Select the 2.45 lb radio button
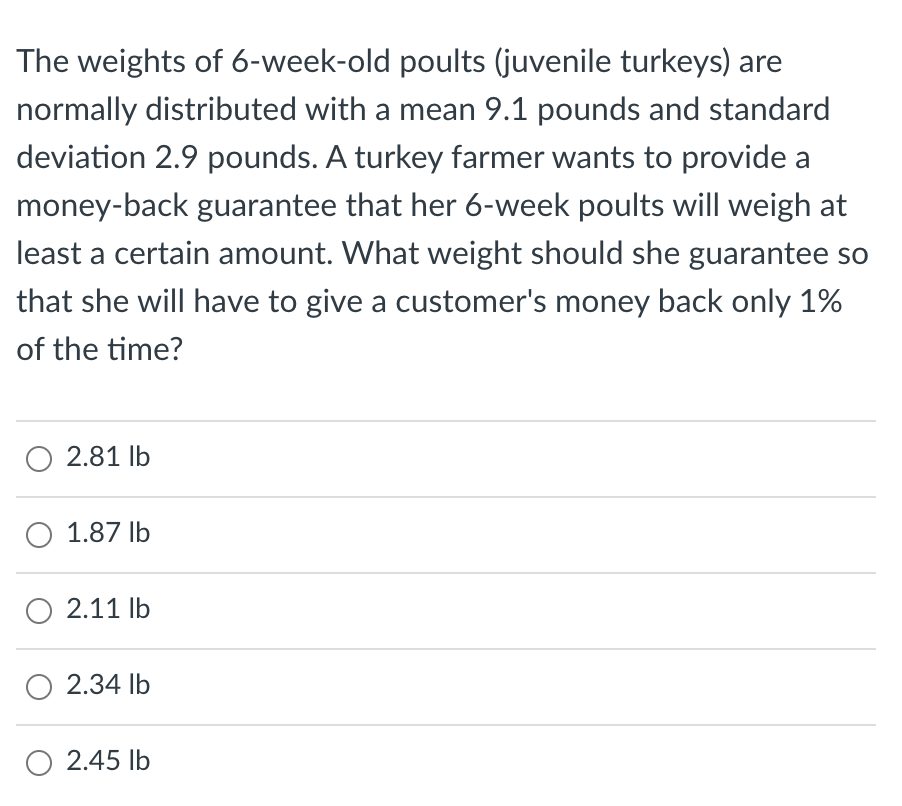Image resolution: width=902 pixels, height=806 pixels. (x=38, y=761)
